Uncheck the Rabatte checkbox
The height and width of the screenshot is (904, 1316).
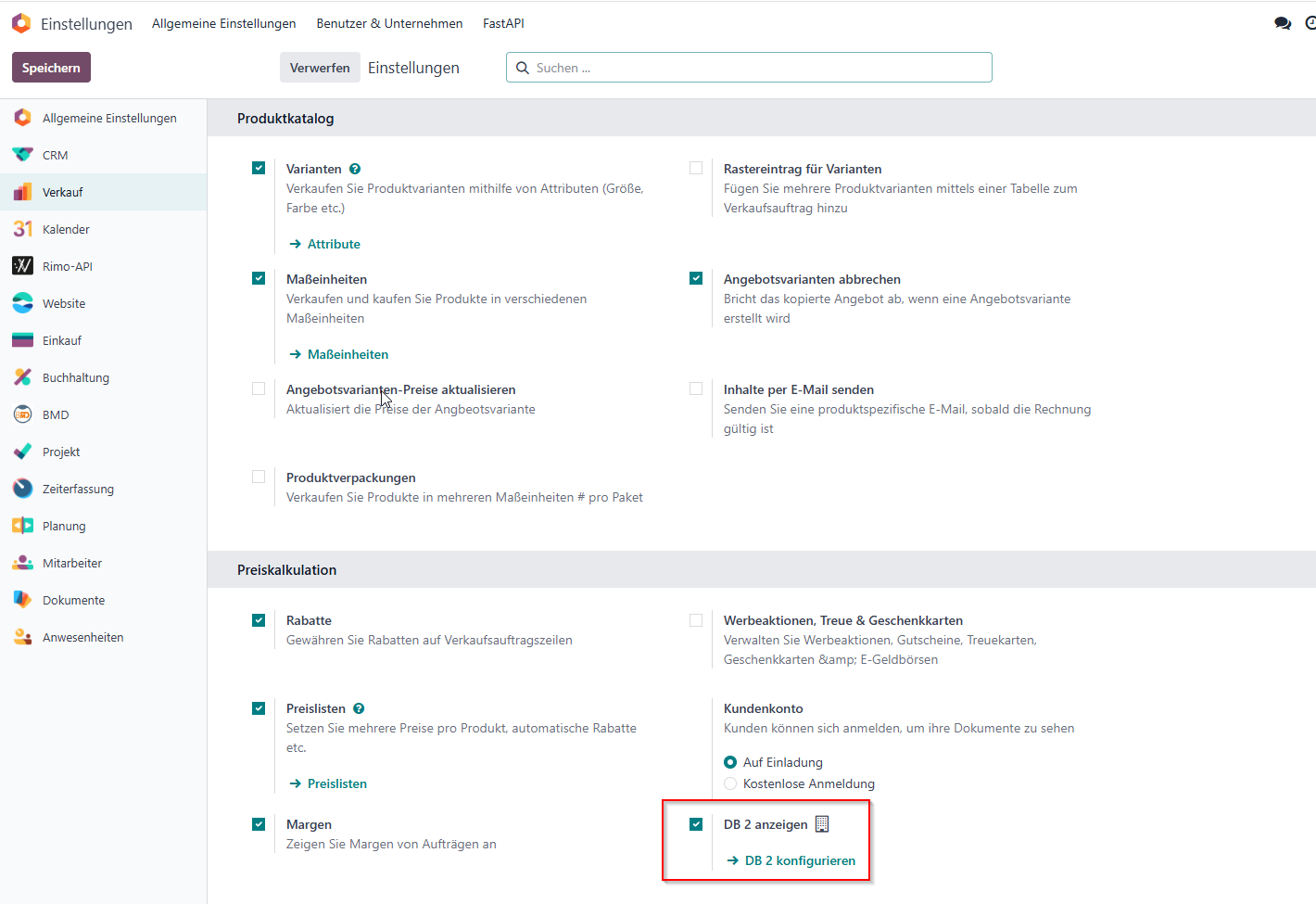[x=259, y=620]
